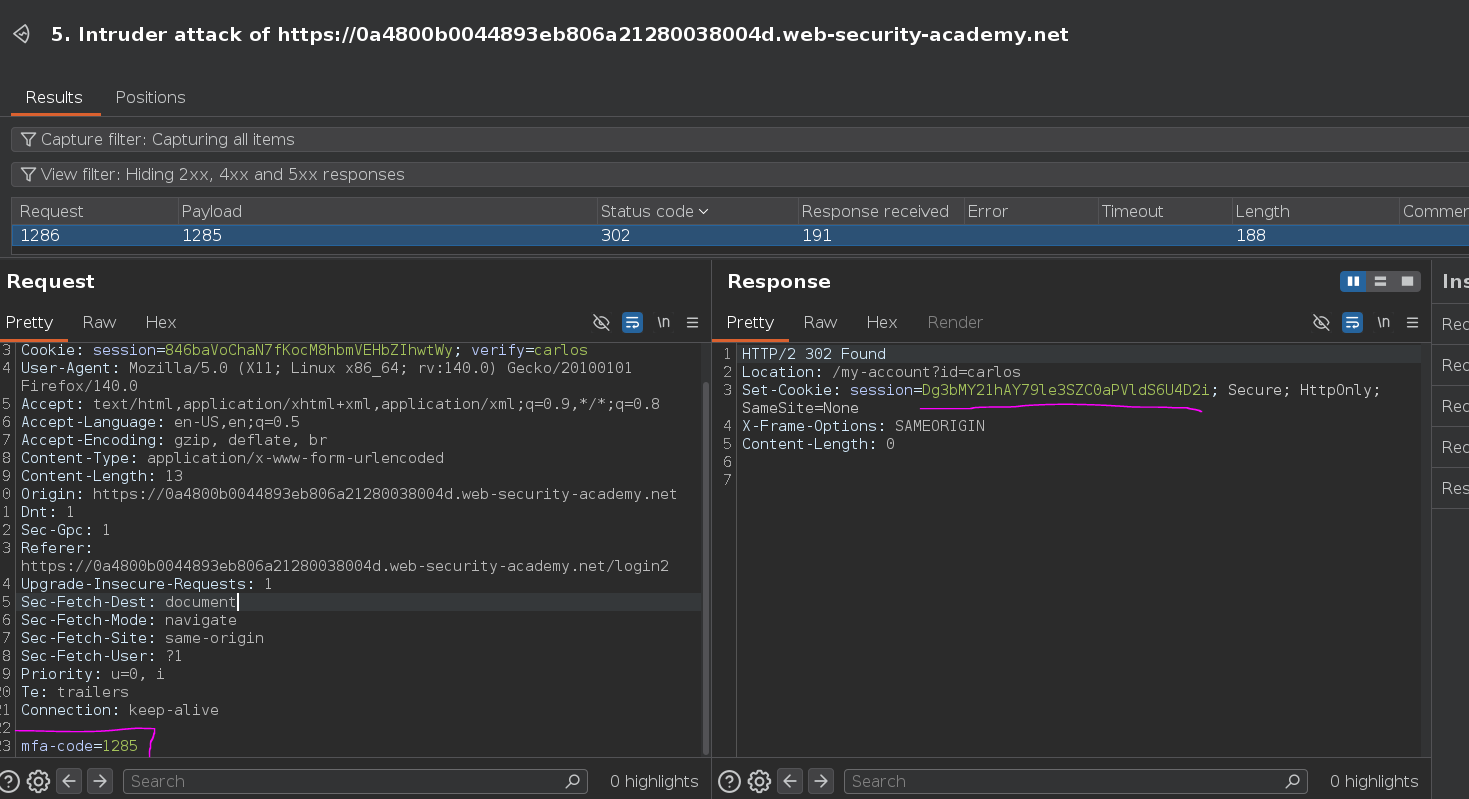Open the Request panel hamburger menu
The width and height of the screenshot is (1469, 799).
click(692, 322)
